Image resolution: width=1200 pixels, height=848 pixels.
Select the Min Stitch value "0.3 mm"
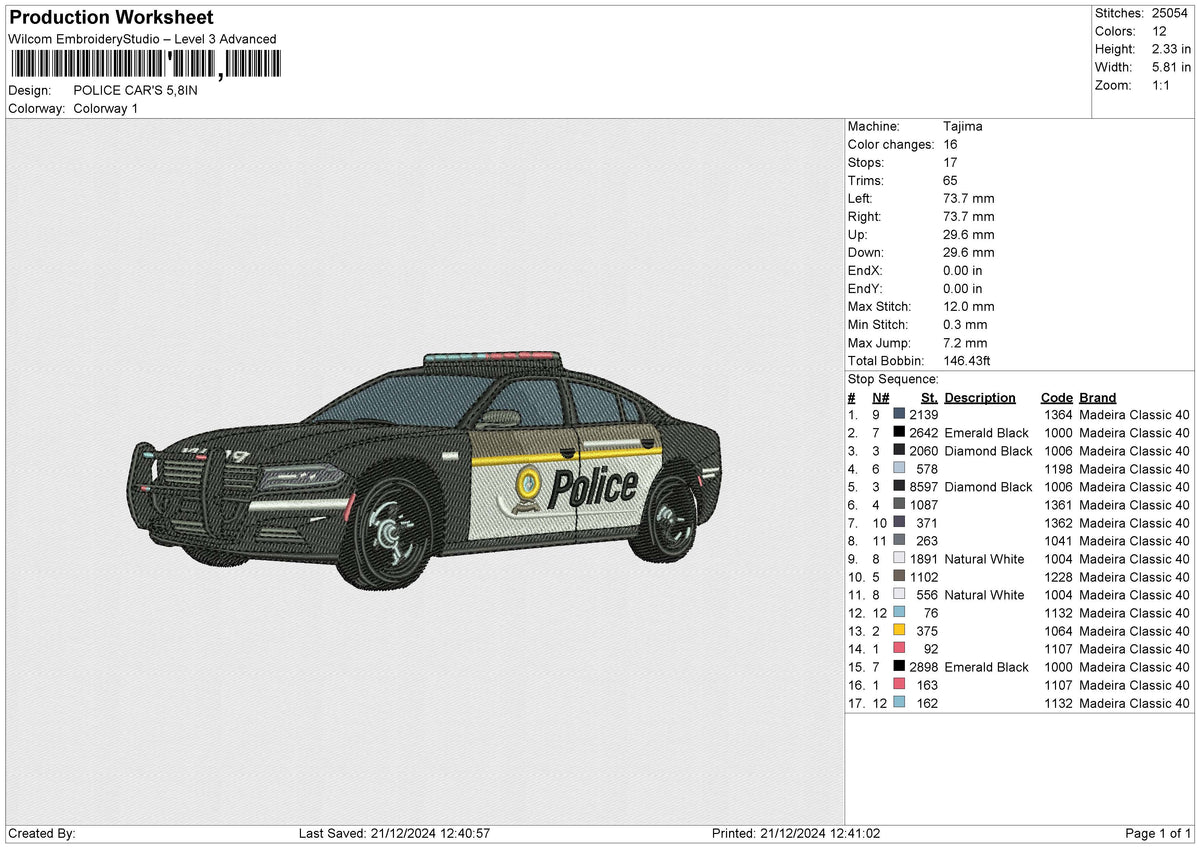click(965, 324)
